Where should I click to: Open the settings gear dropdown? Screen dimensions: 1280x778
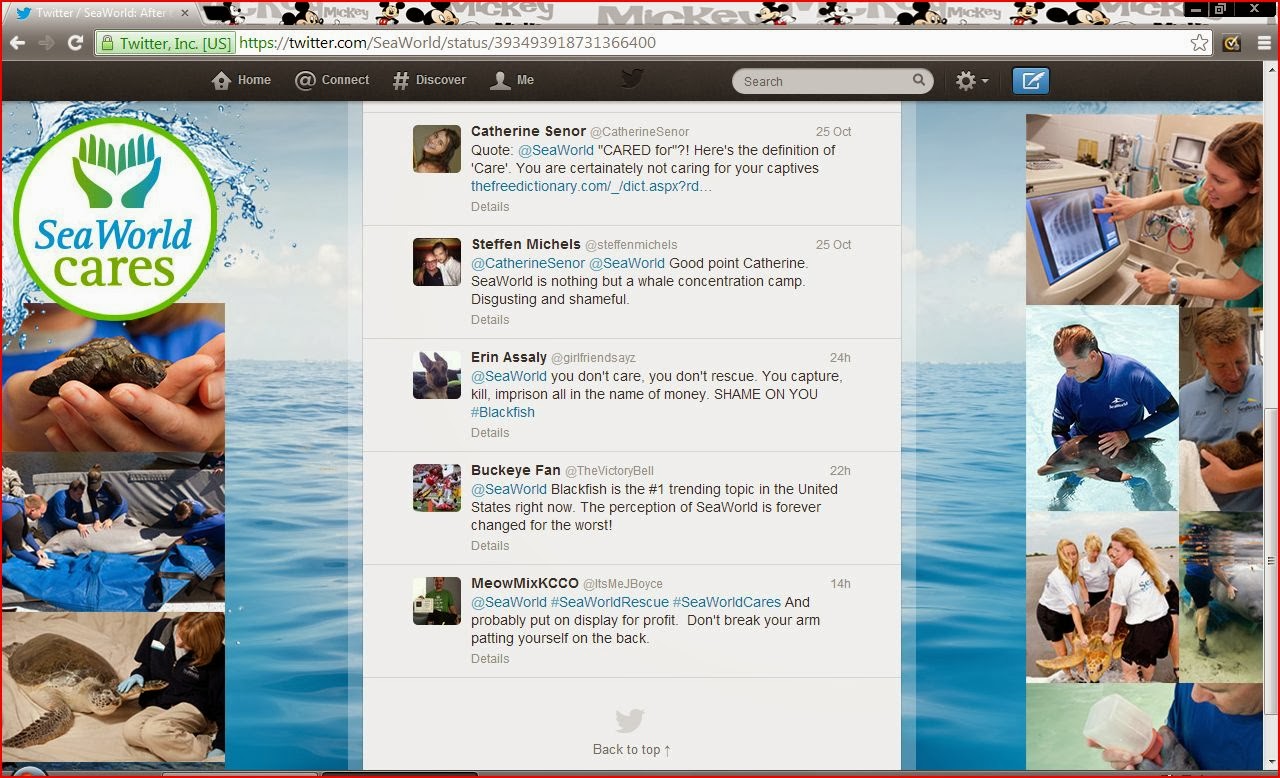click(x=972, y=81)
